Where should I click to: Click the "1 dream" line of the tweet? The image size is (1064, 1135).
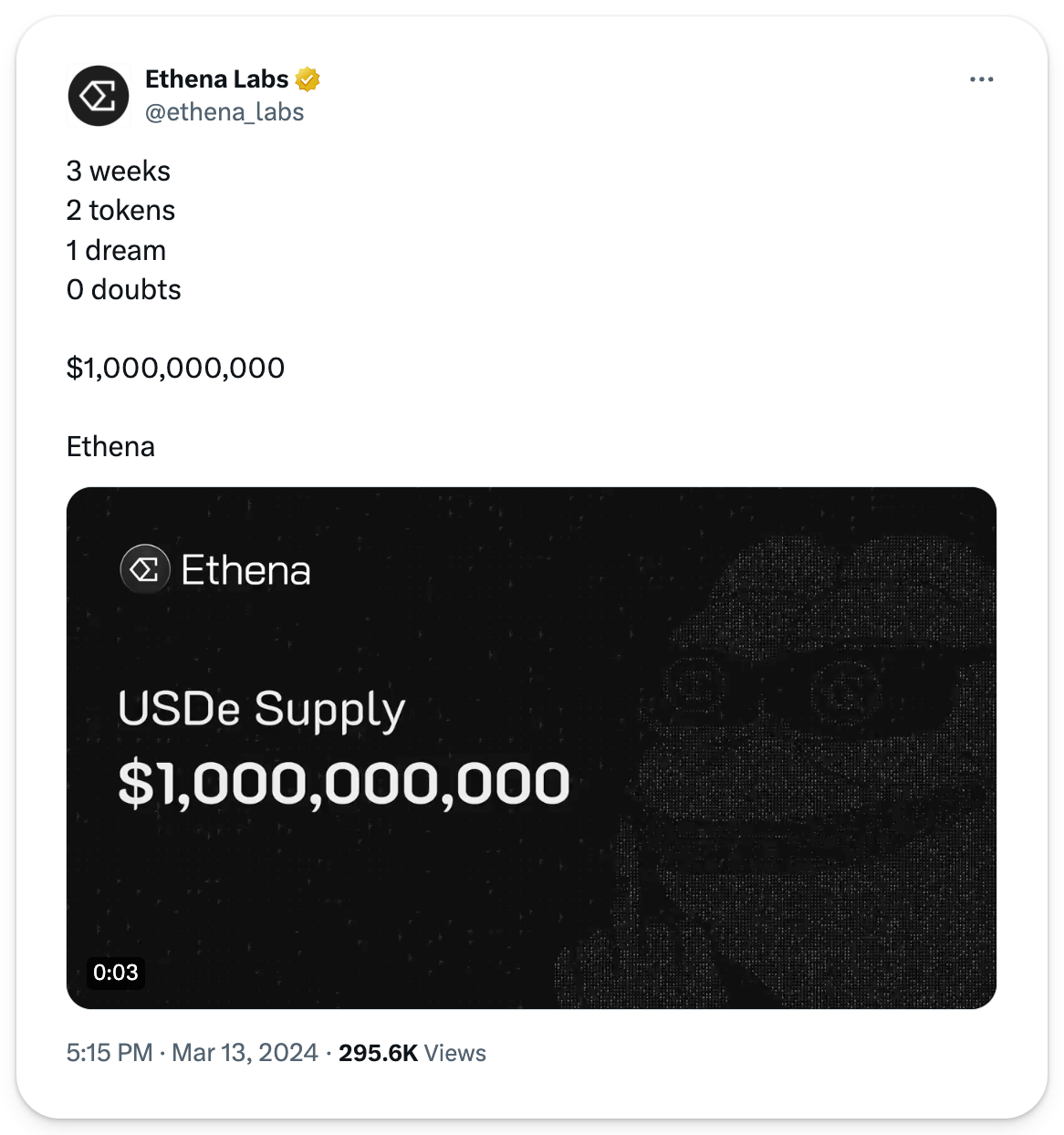coord(116,251)
